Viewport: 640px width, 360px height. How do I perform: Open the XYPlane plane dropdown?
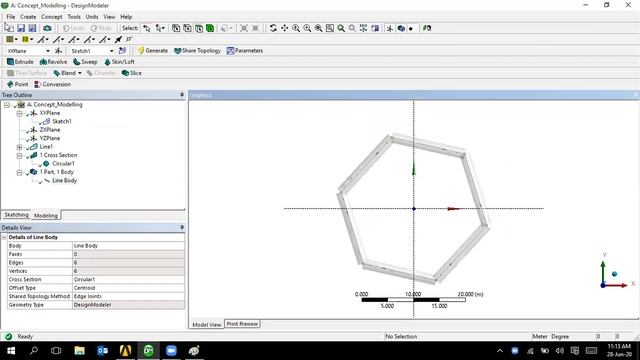point(48,51)
